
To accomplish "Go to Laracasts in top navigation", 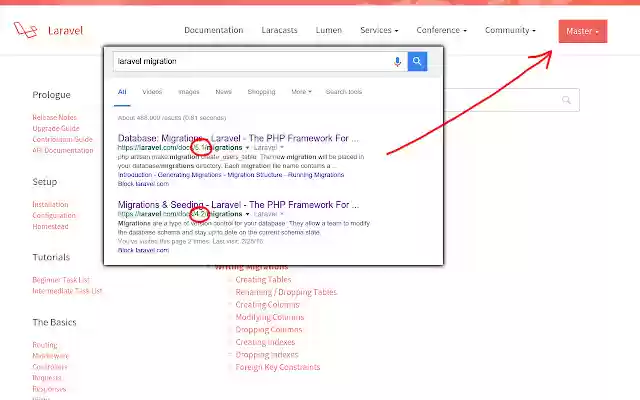I will tap(280, 30).
